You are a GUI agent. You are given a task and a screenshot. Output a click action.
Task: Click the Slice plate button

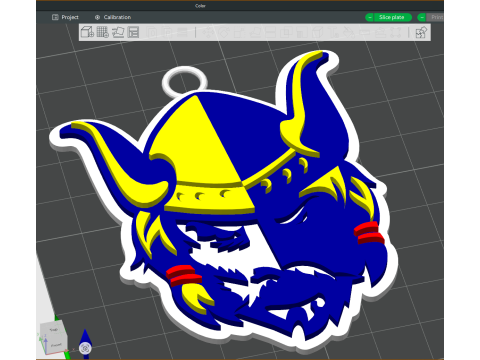pos(392,17)
